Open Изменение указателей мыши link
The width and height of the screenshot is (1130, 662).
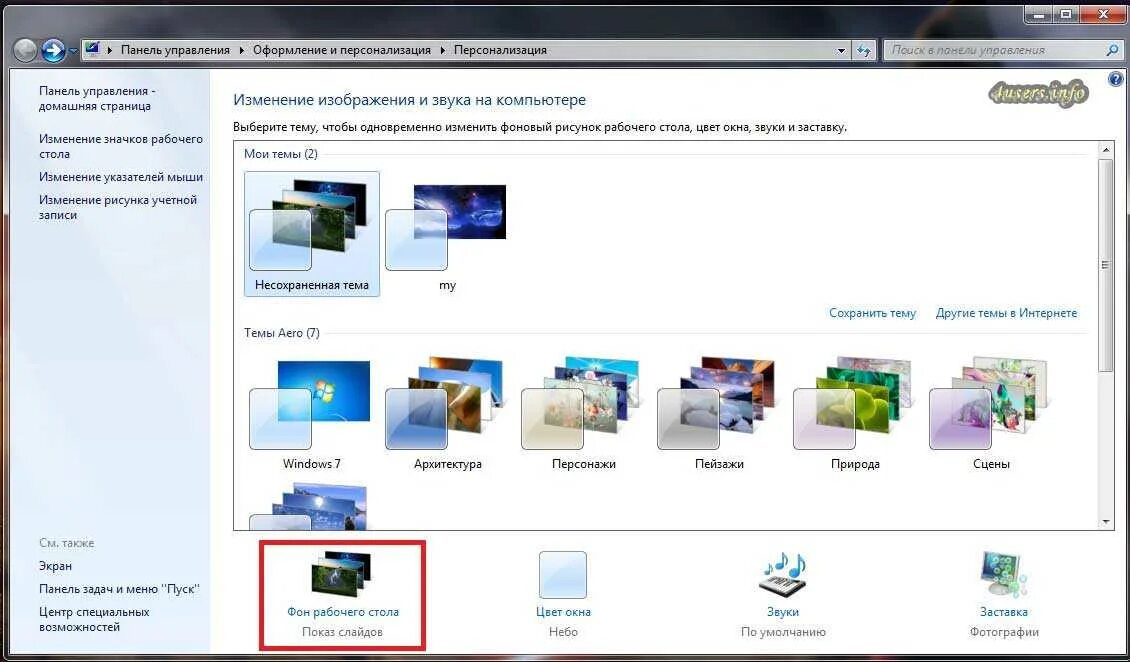coord(120,177)
